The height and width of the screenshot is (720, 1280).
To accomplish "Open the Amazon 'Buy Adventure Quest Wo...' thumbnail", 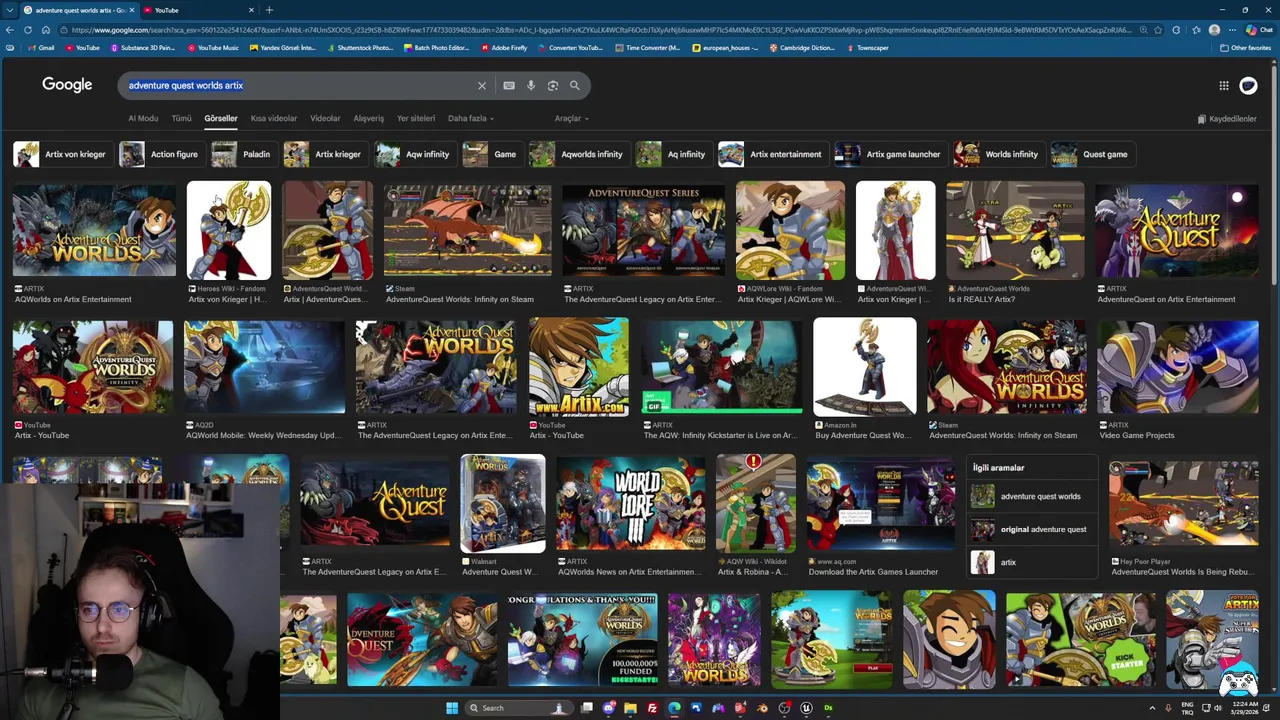I will tap(865, 366).
